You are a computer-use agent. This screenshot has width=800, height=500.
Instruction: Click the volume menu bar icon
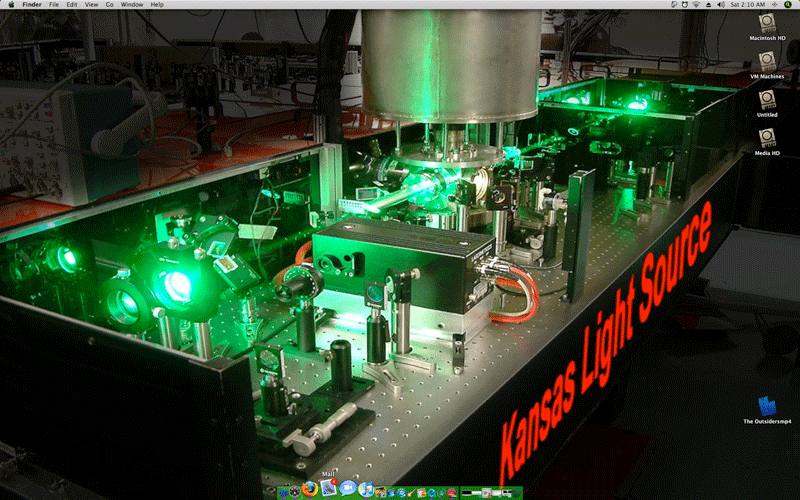point(721,4)
